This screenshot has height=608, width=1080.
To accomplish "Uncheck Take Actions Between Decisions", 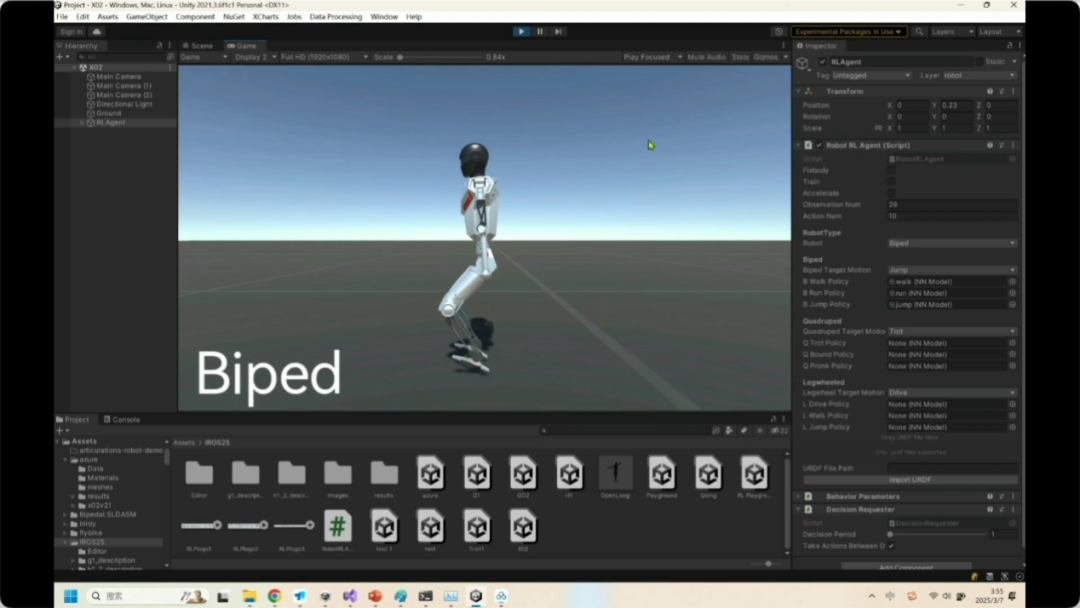I will [x=891, y=546].
